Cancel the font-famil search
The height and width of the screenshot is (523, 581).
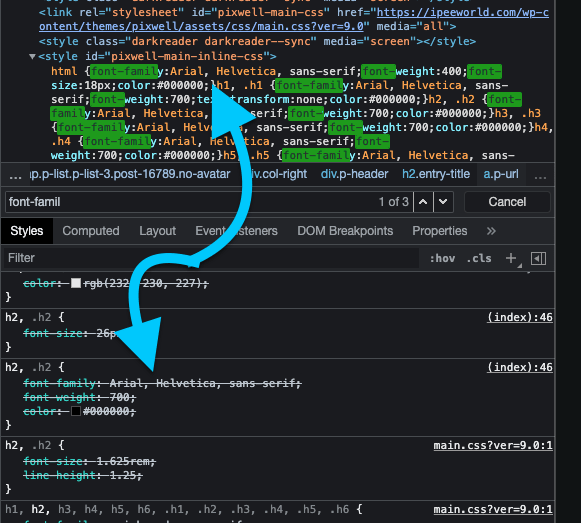(x=507, y=202)
